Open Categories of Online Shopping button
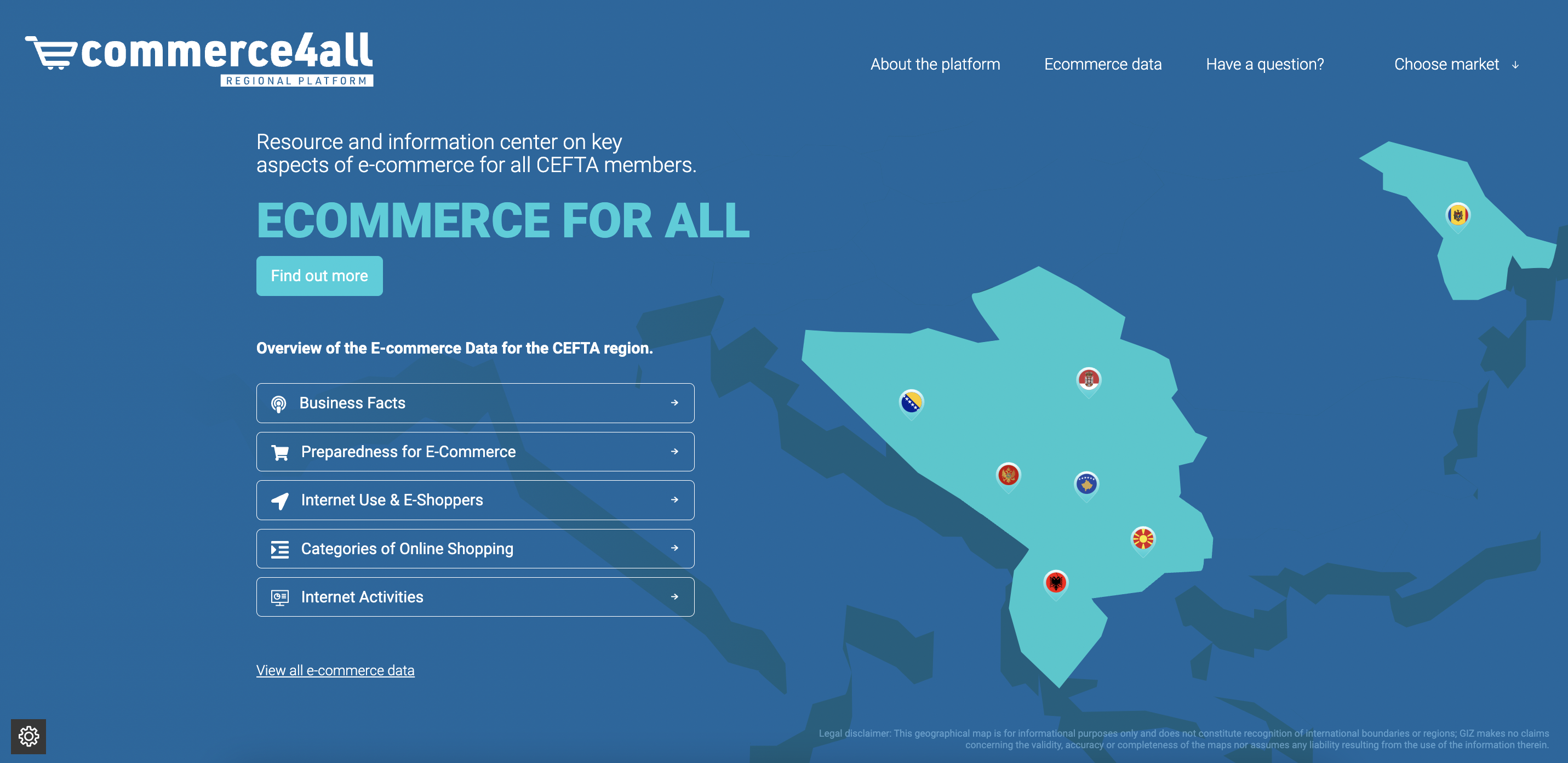 [475, 549]
